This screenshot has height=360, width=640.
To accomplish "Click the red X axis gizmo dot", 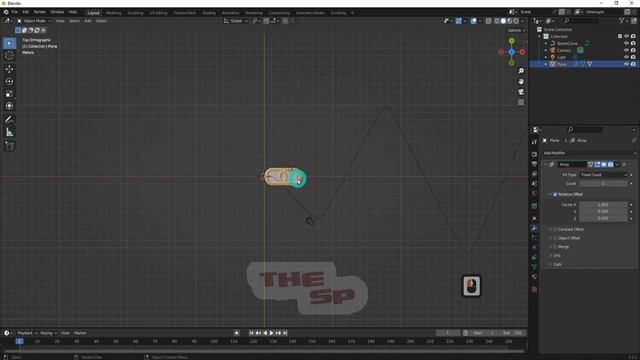I will pos(522,52).
